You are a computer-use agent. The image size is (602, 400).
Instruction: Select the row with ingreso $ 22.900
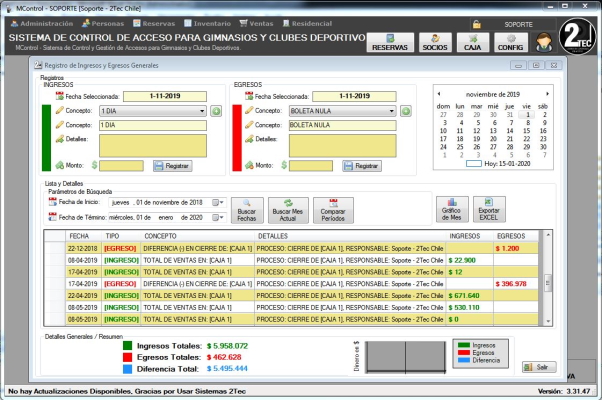click(x=291, y=260)
